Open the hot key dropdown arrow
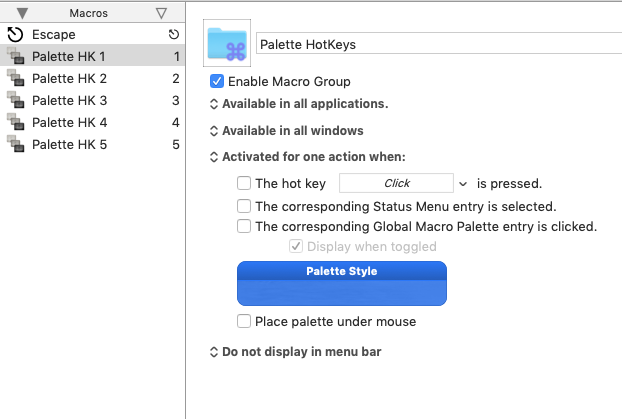 coord(462,184)
